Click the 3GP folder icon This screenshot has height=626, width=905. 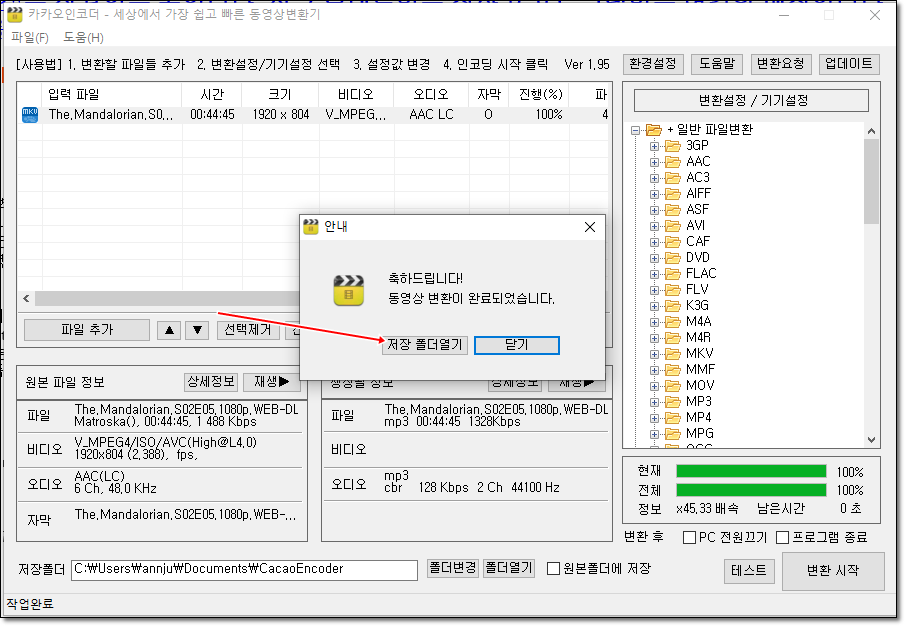(x=672, y=145)
